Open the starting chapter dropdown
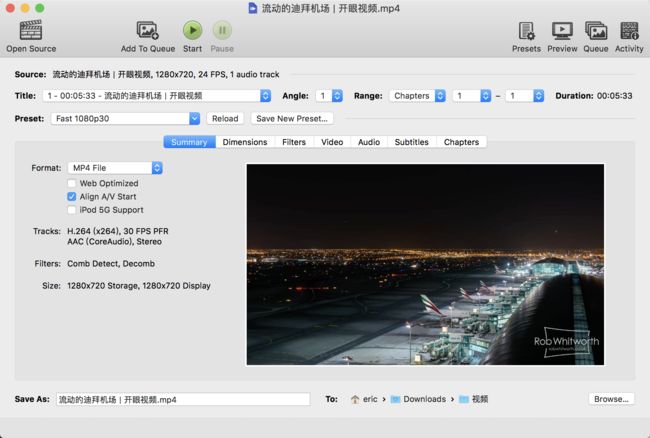The width and height of the screenshot is (650, 438). [x=472, y=96]
